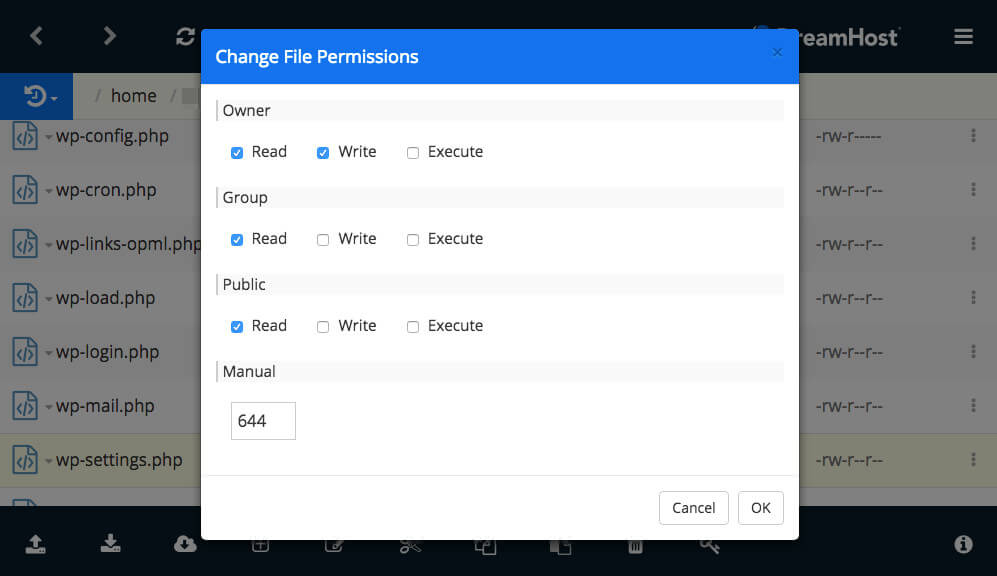Click the home breadcrumb link
This screenshot has height=576, width=997.
click(133, 96)
